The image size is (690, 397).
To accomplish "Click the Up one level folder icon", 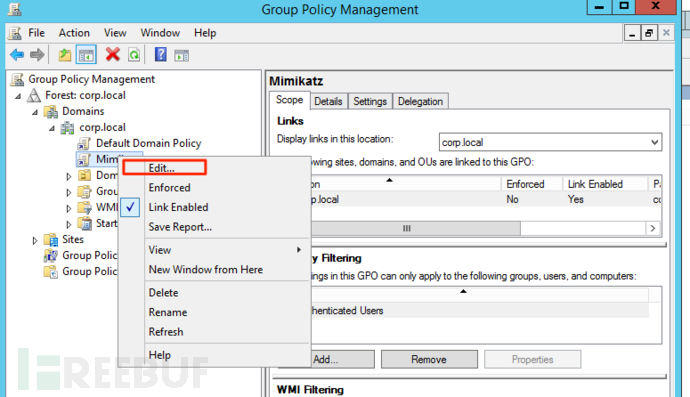I will coord(65,55).
